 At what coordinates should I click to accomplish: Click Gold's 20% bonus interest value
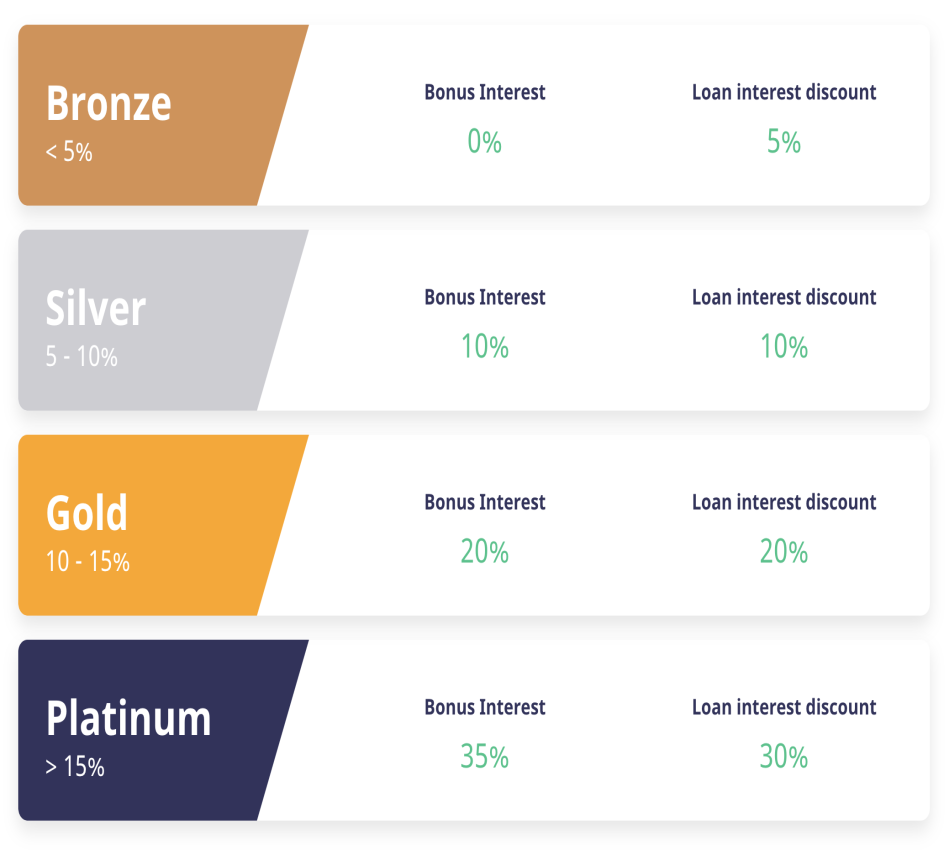(484, 552)
